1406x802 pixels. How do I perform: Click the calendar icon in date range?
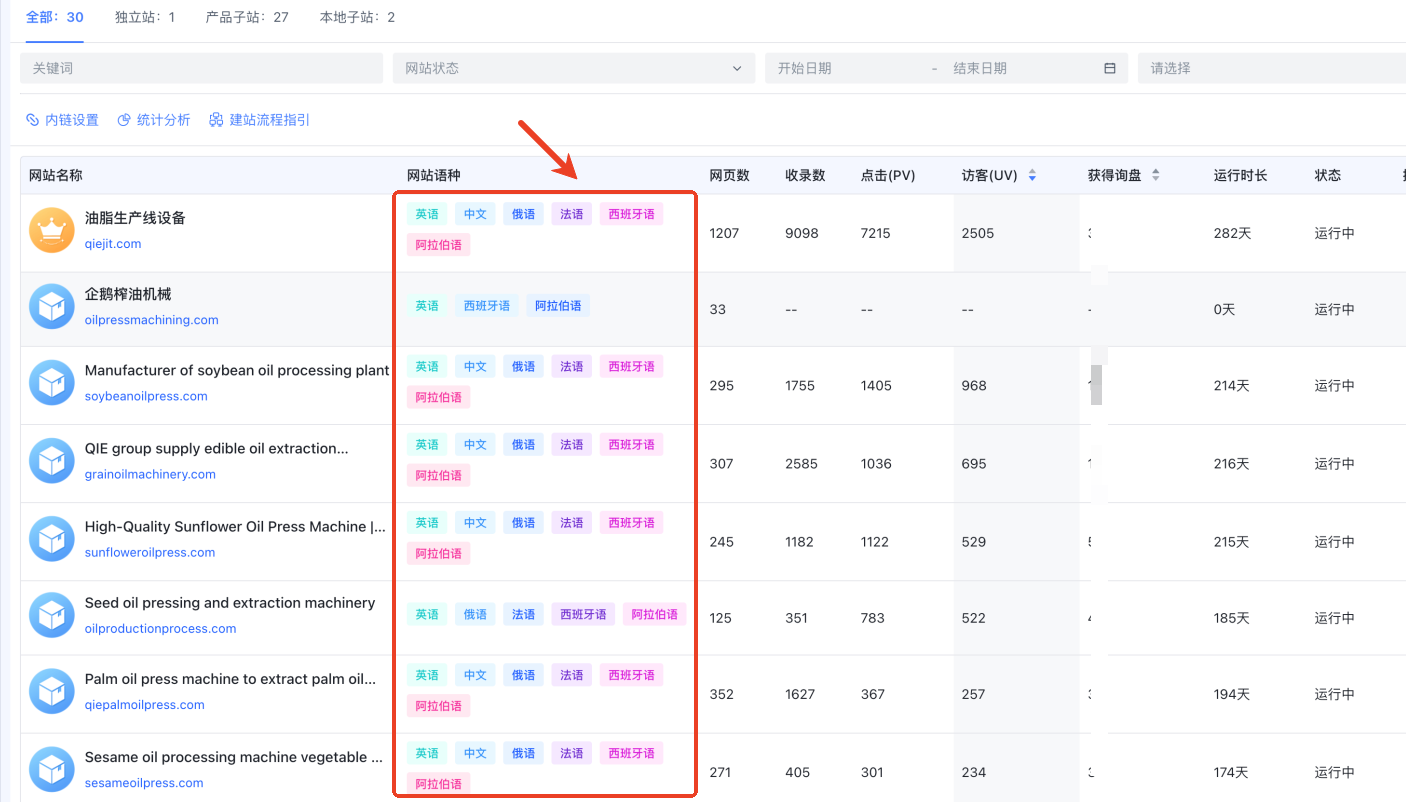[1109, 68]
